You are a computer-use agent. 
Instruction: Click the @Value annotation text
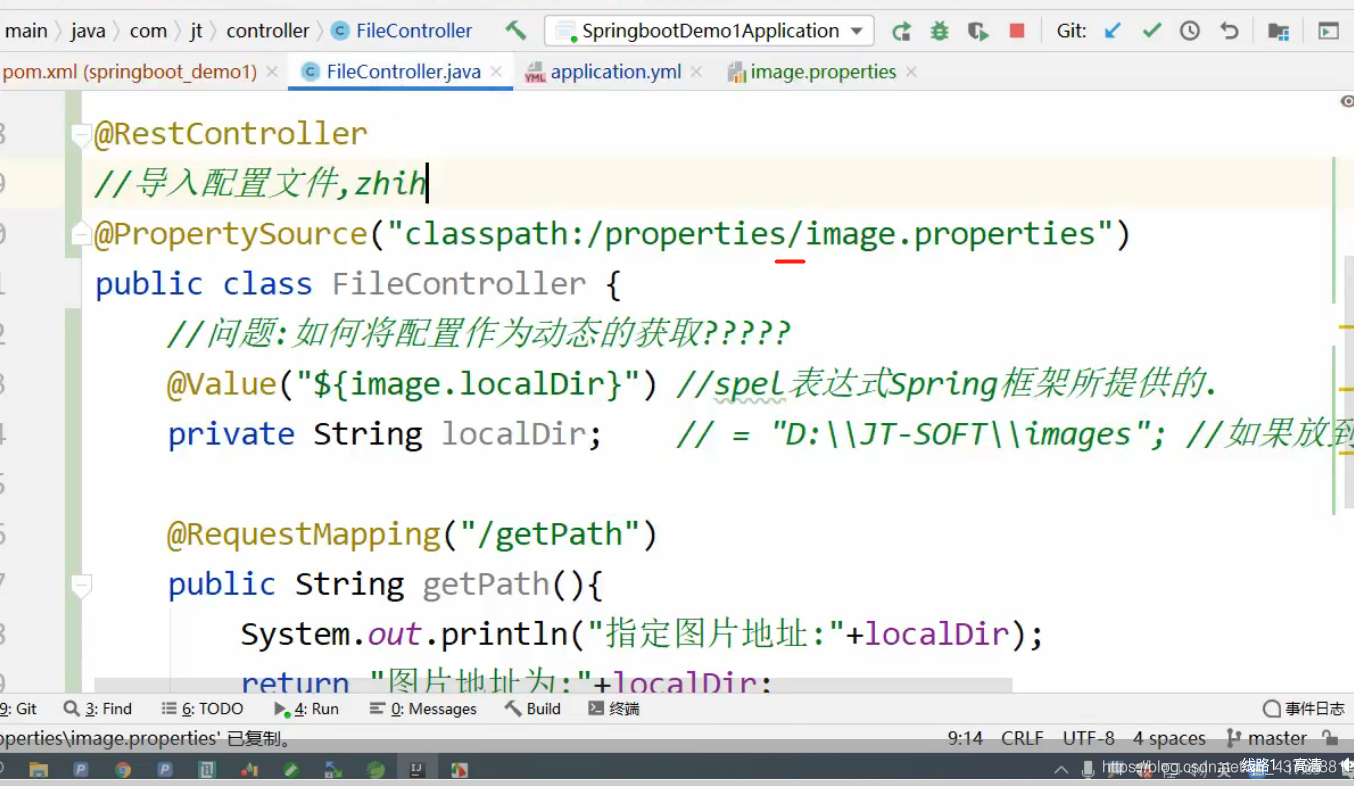pos(222,384)
